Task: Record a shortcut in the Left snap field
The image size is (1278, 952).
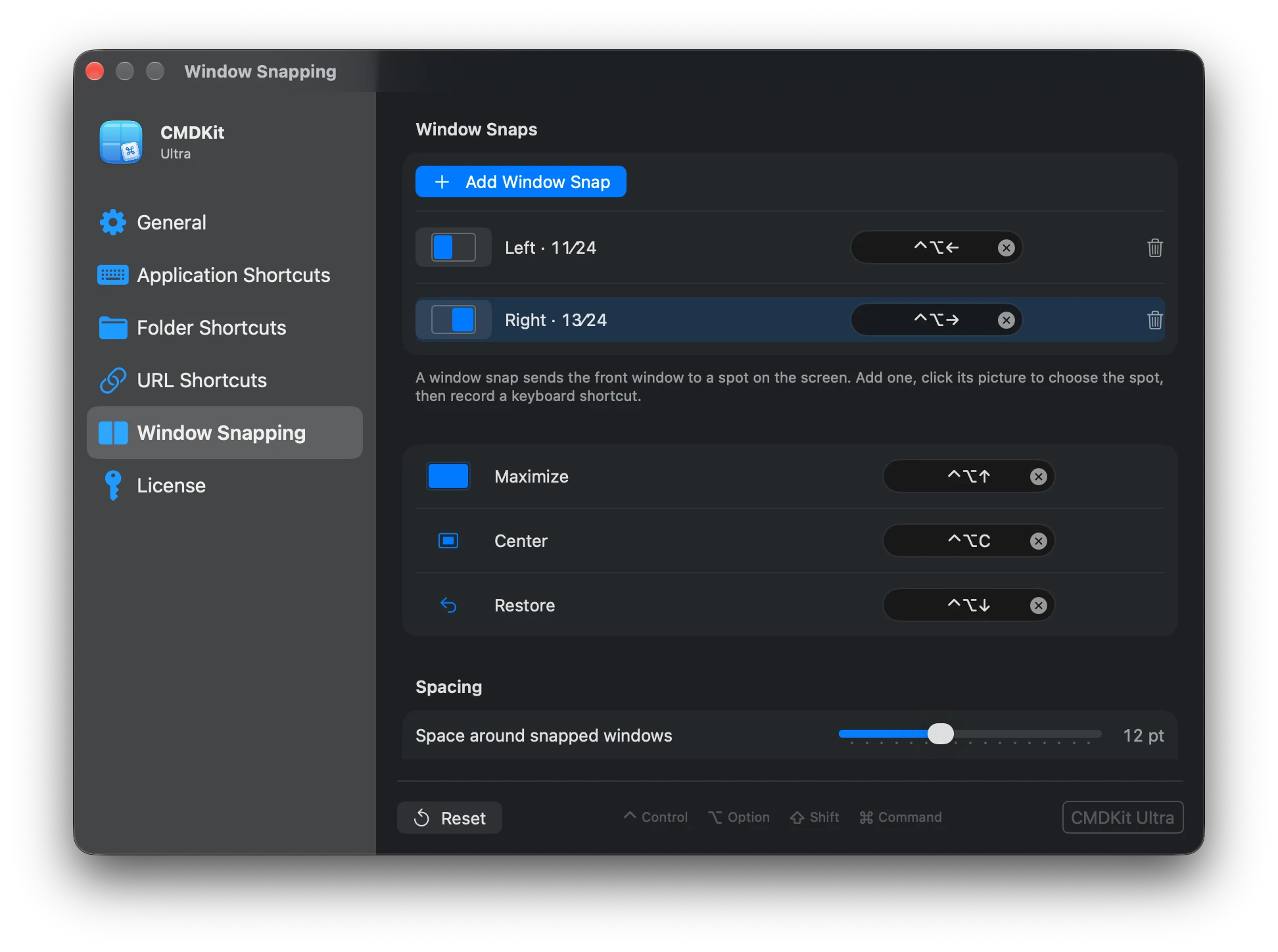Action: (x=936, y=247)
